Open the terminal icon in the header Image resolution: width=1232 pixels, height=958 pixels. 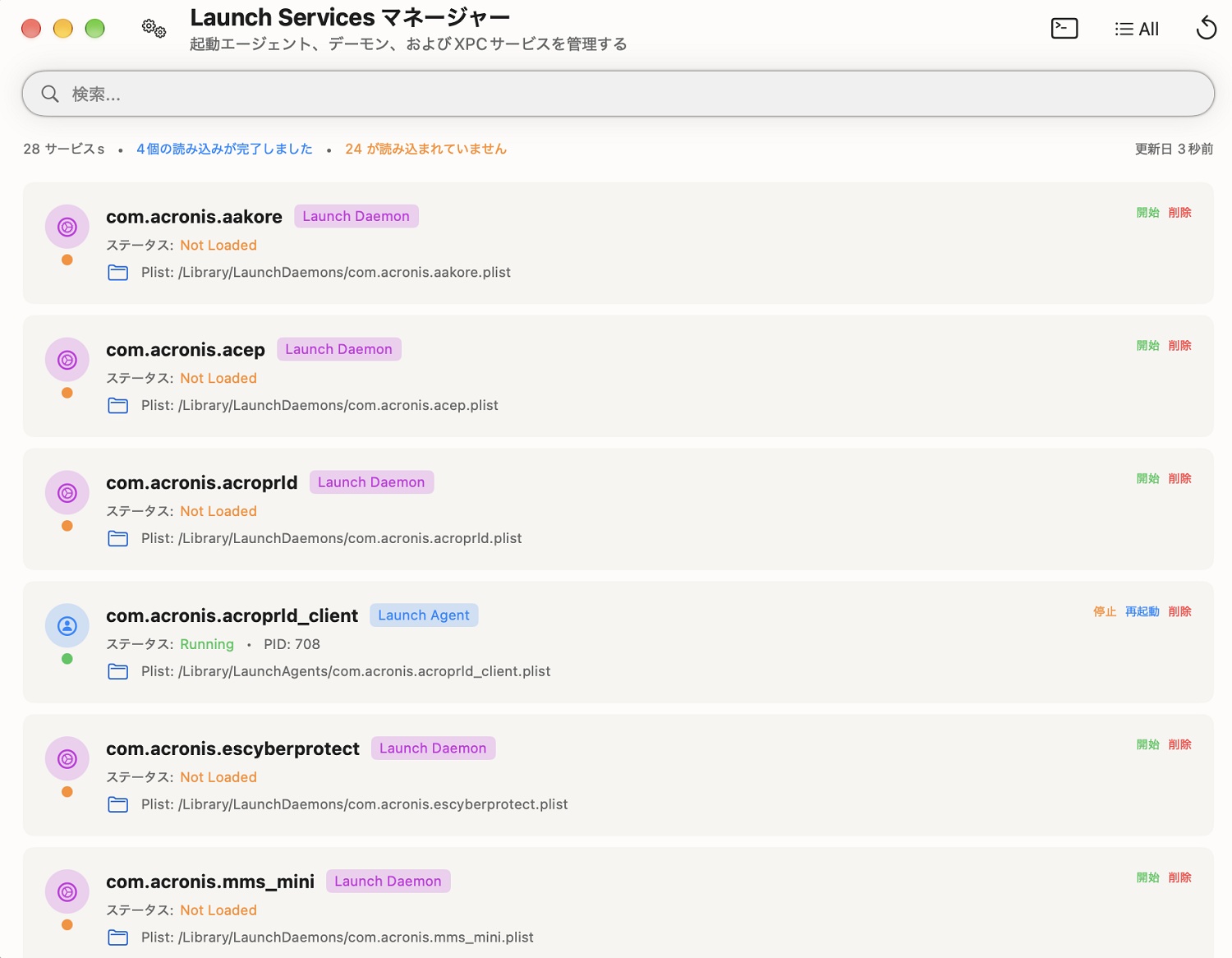(1064, 29)
